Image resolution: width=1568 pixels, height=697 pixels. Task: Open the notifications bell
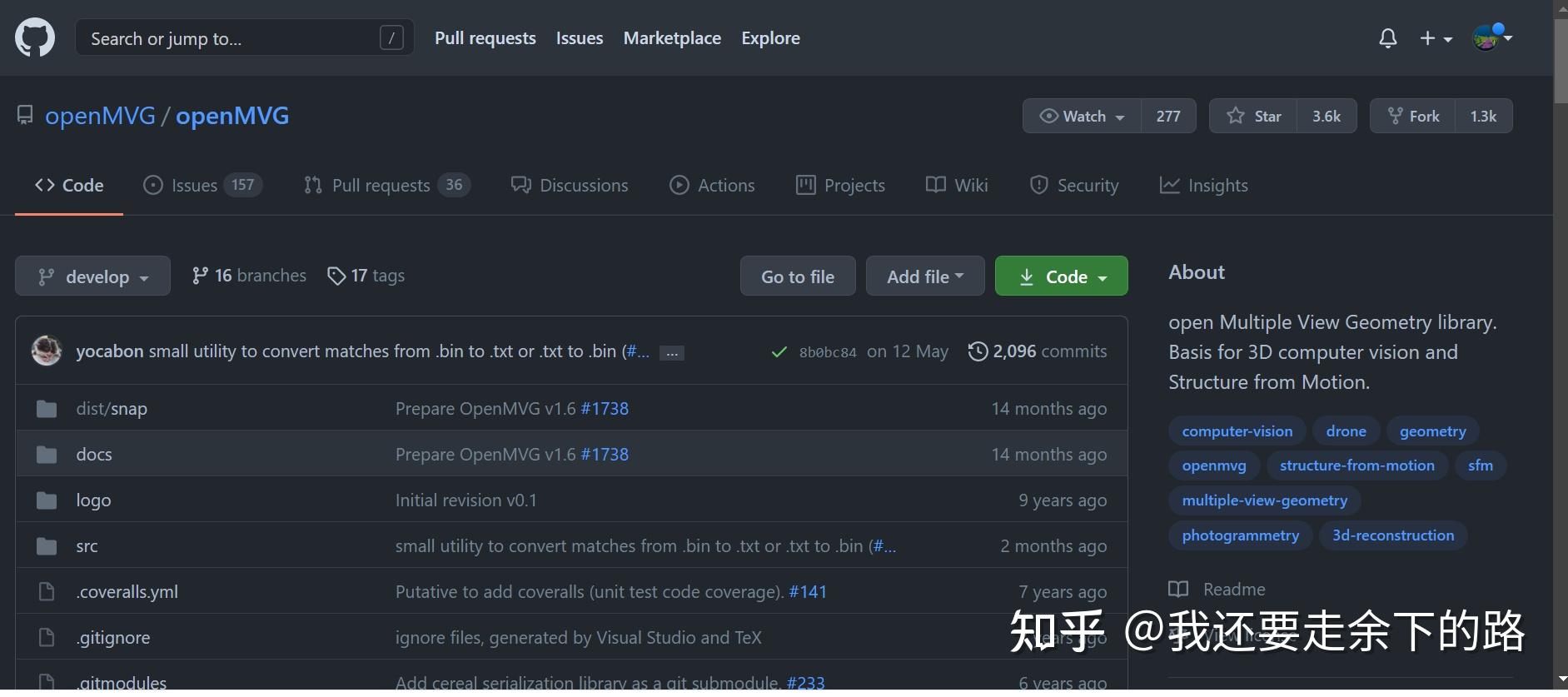point(1387,38)
